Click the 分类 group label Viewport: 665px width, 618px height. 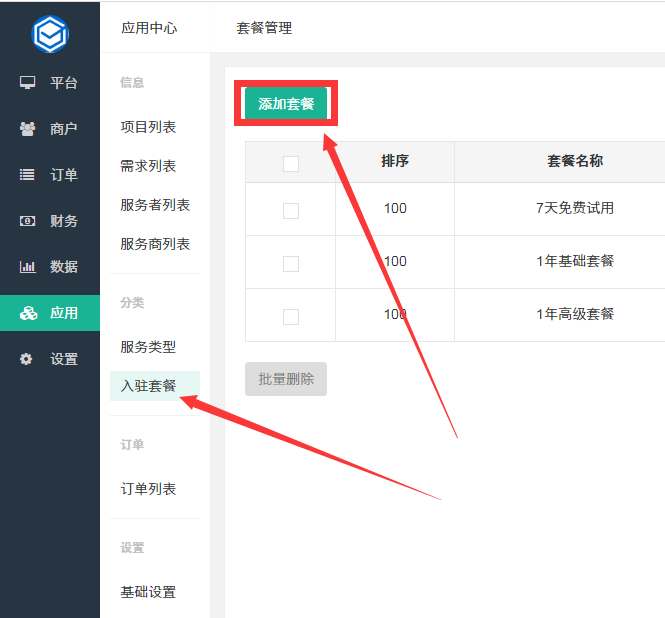(x=132, y=303)
